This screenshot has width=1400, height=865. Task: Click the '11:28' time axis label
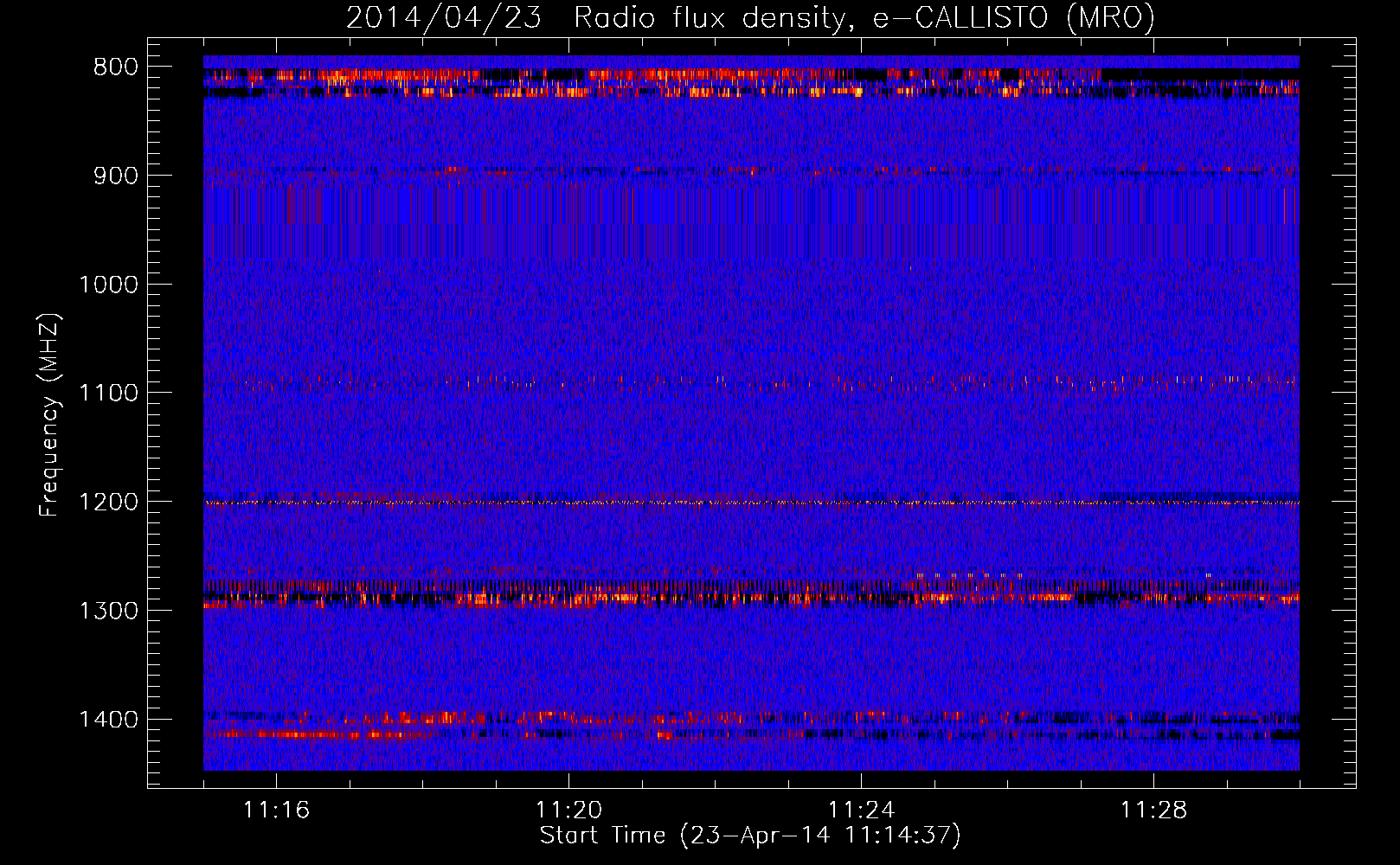pos(1153,811)
